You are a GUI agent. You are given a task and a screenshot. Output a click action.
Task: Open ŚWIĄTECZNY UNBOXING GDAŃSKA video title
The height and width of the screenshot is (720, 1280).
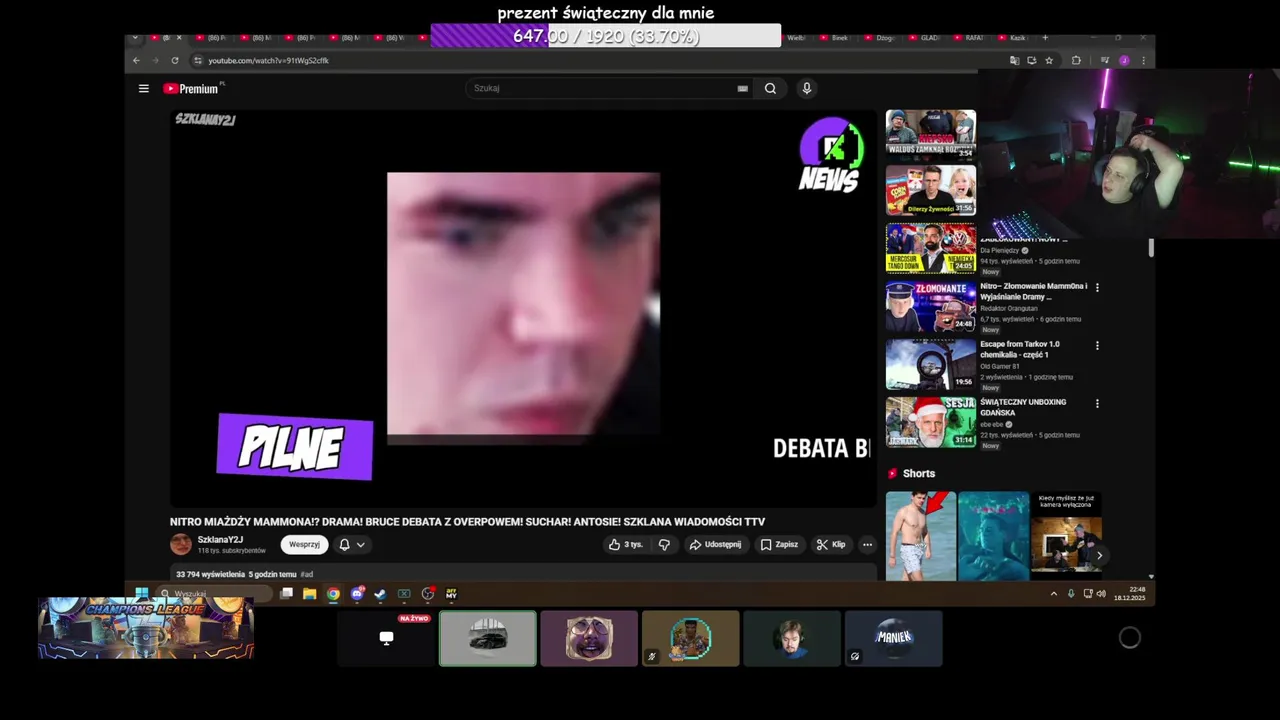pyautogui.click(x=1023, y=407)
